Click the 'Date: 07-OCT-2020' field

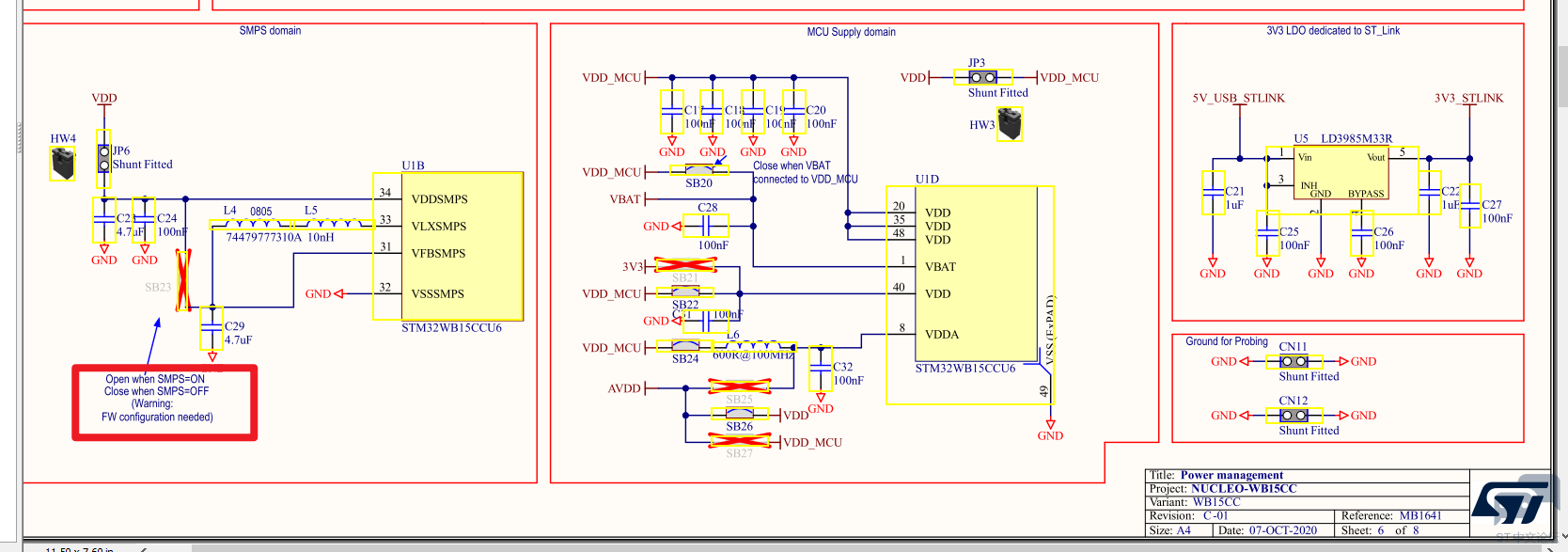coord(1272,529)
